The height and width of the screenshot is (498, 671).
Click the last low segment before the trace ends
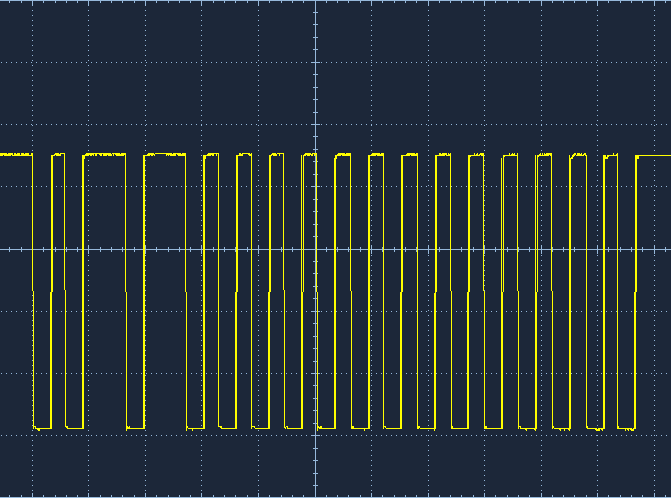pyautogui.click(x=627, y=429)
